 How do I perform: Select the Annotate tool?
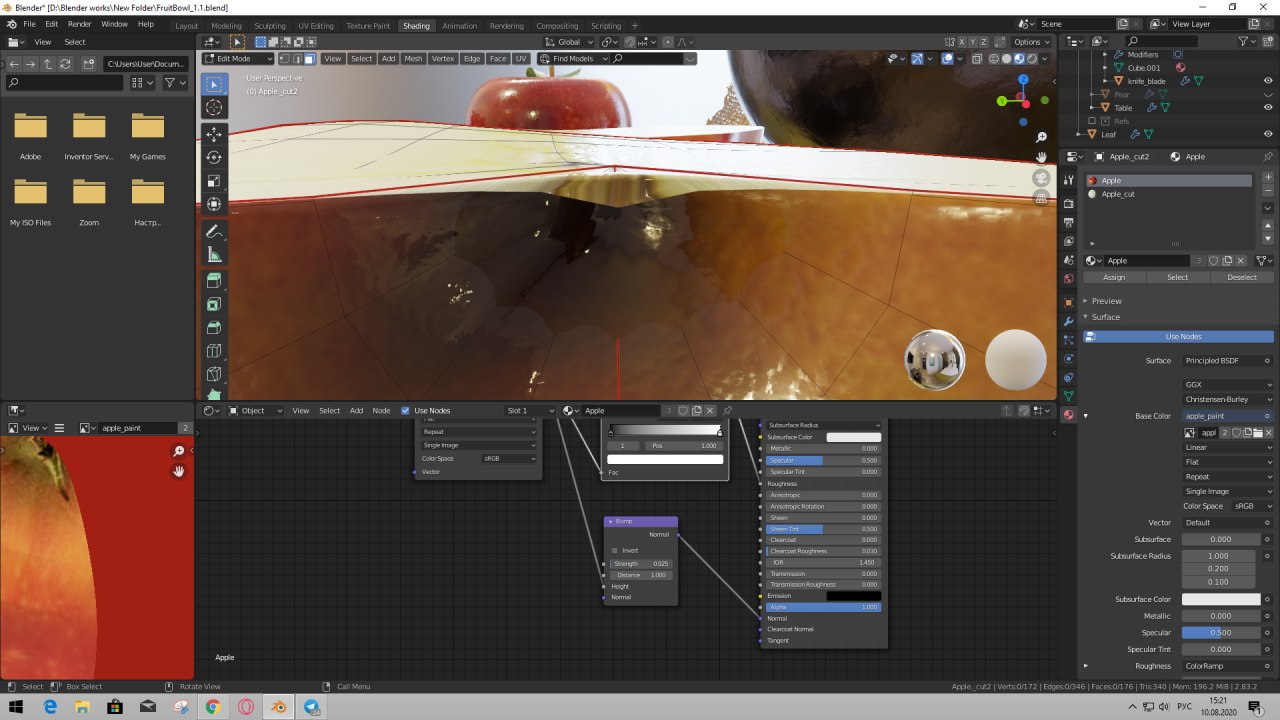pyautogui.click(x=214, y=231)
